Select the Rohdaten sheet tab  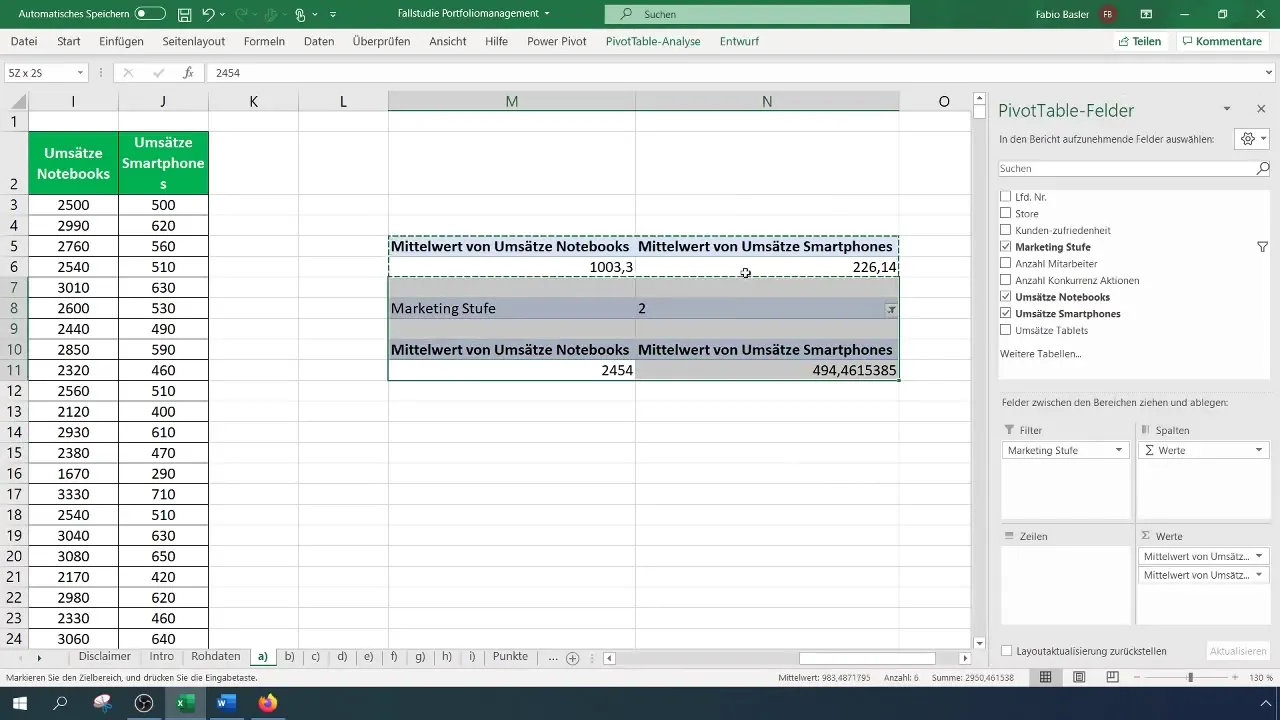coord(216,657)
